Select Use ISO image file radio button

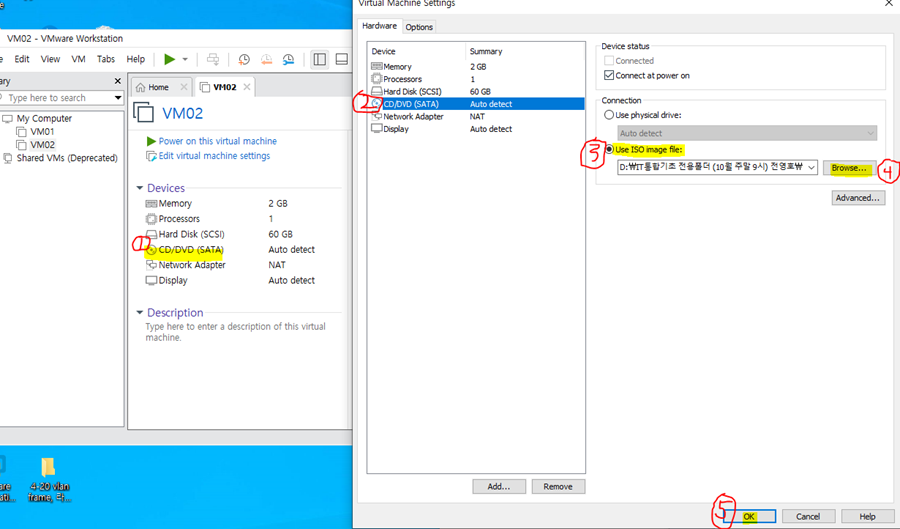click(609, 150)
